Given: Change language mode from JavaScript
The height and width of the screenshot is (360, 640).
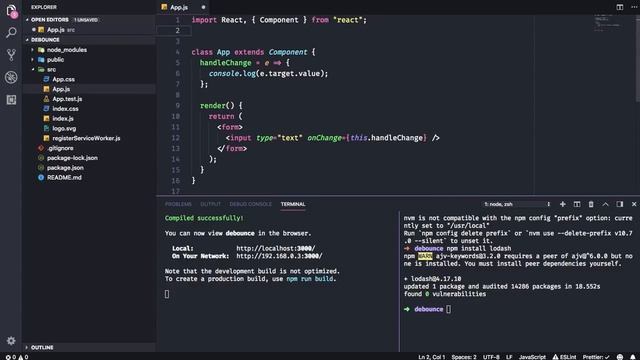Looking at the screenshot, I should pos(532,357).
